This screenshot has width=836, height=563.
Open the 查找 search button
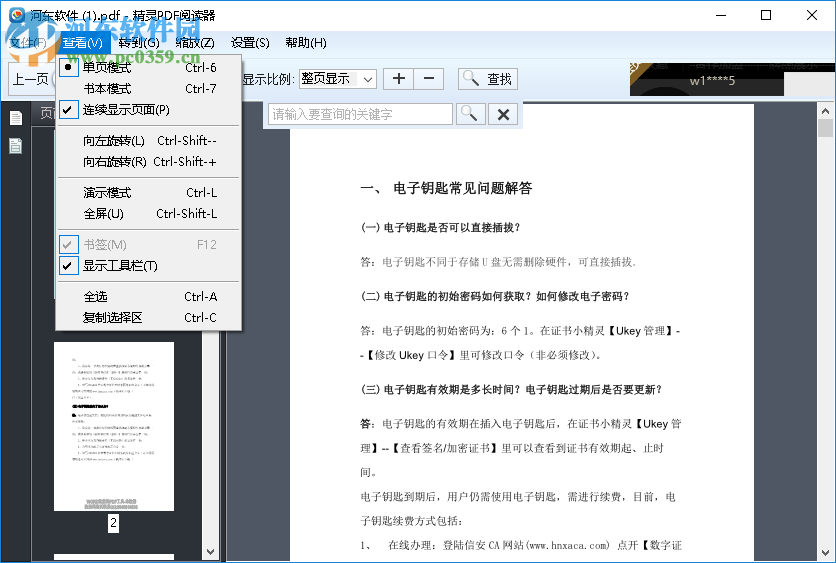tap(488, 79)
